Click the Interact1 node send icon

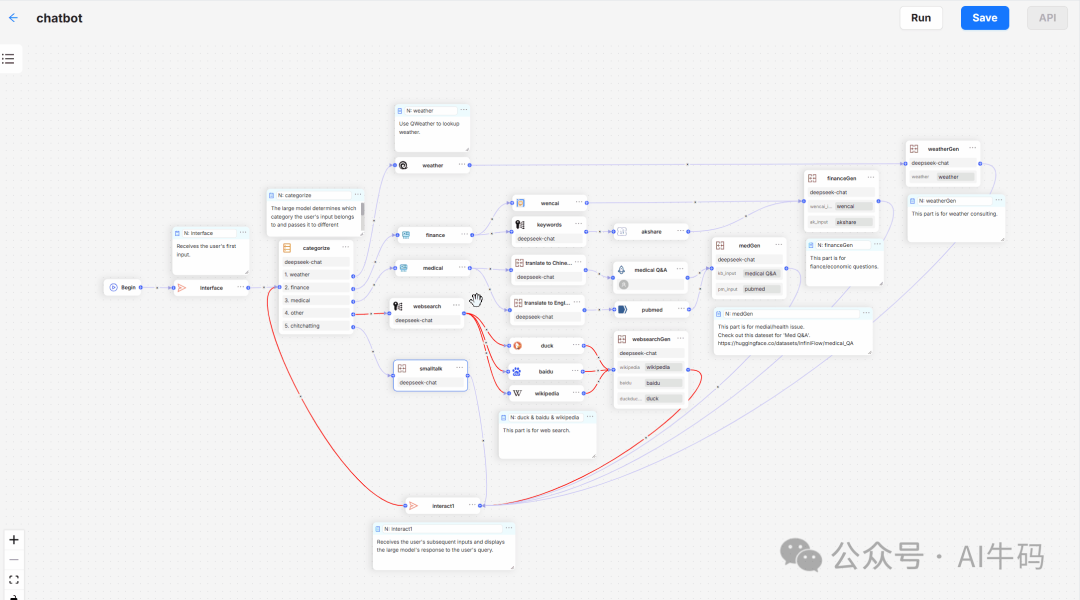click(413, 506)
